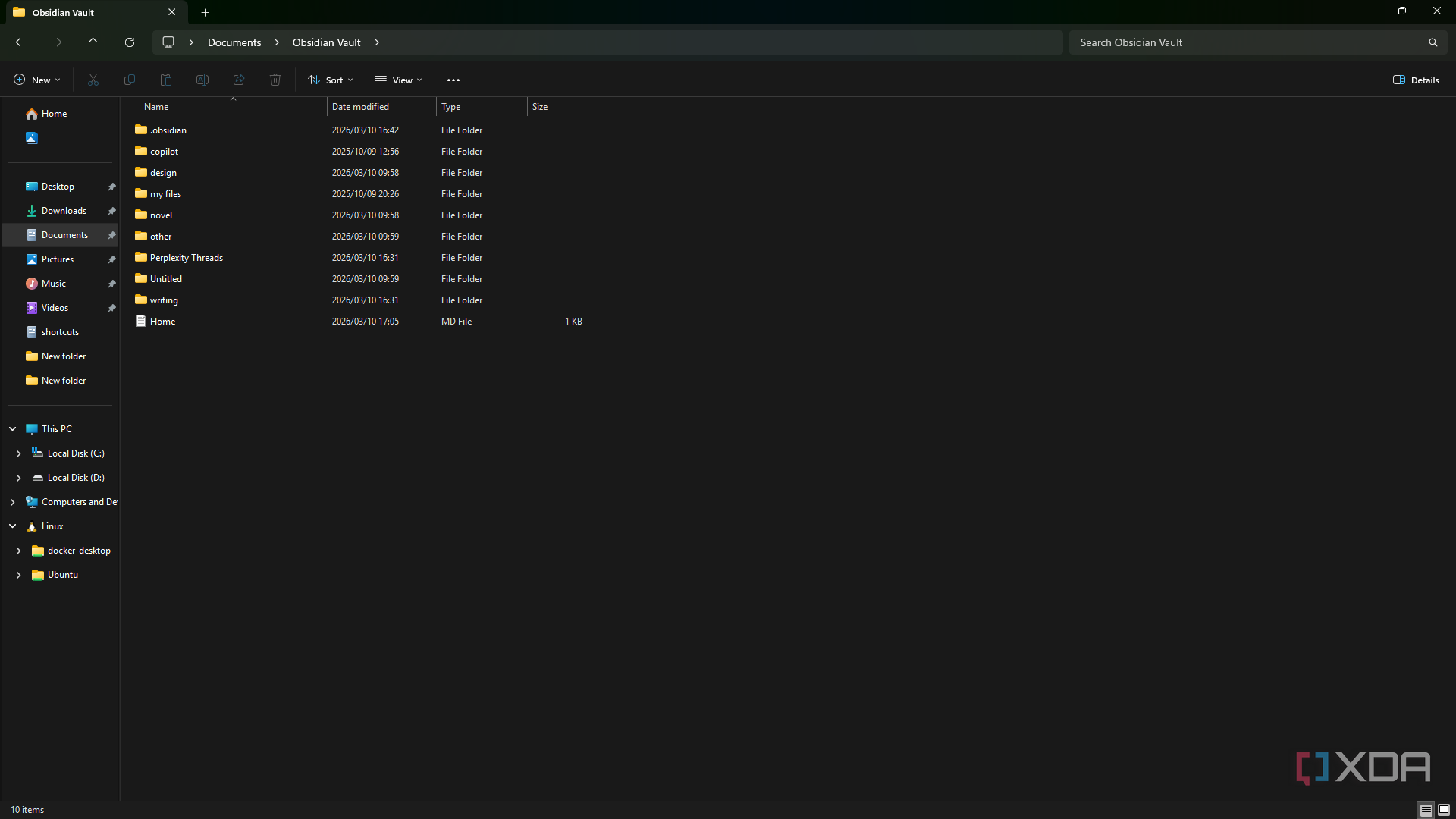Open the See more ellipsis menu
This screenshot has height=819, width=1456.
pos(453,80)
